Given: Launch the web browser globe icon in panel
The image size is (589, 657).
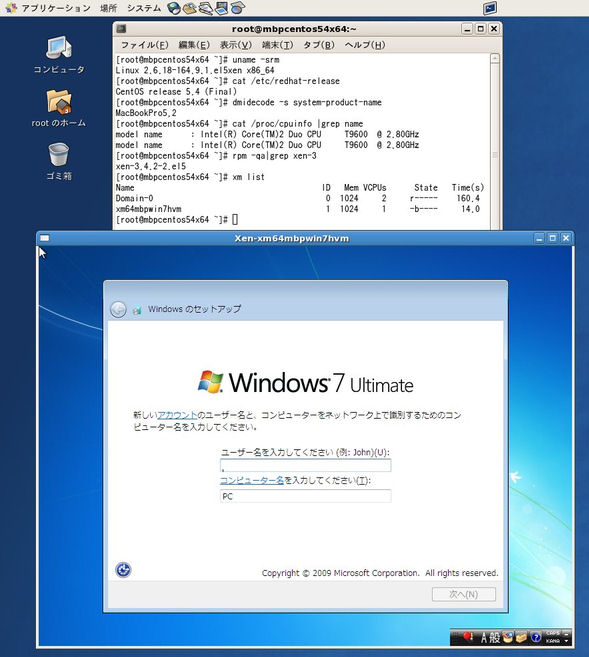Looking at the screenshot, I should point(173,8).
